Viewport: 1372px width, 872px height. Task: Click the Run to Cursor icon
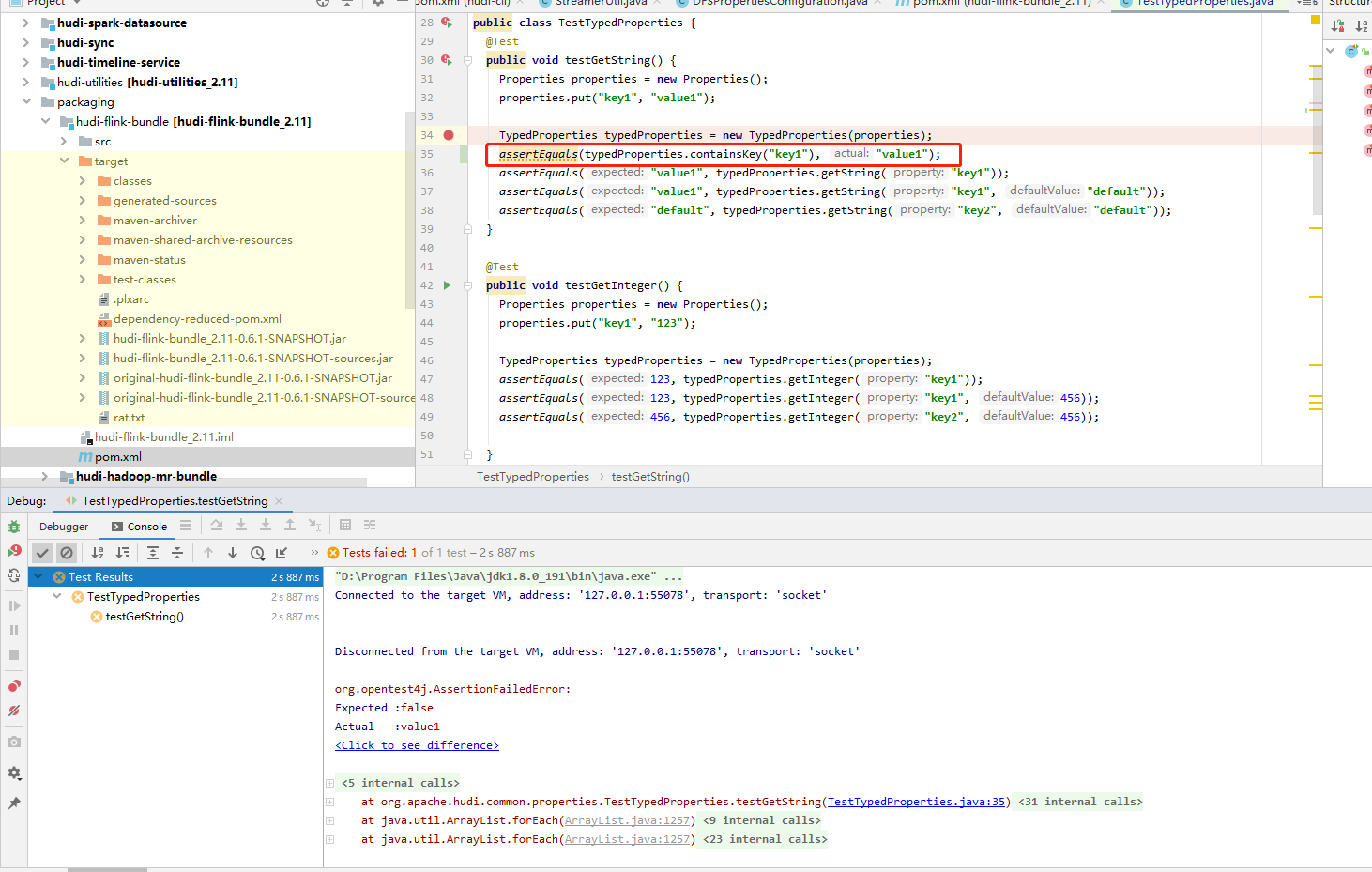click(314, 525)
